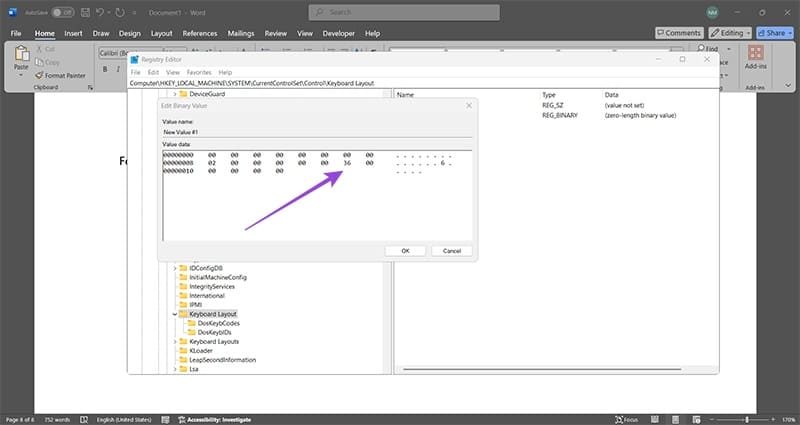Screen dimensions: 800x425
Task: Switch to the Draw ribbon tab
Action: (x=101, y=33)
